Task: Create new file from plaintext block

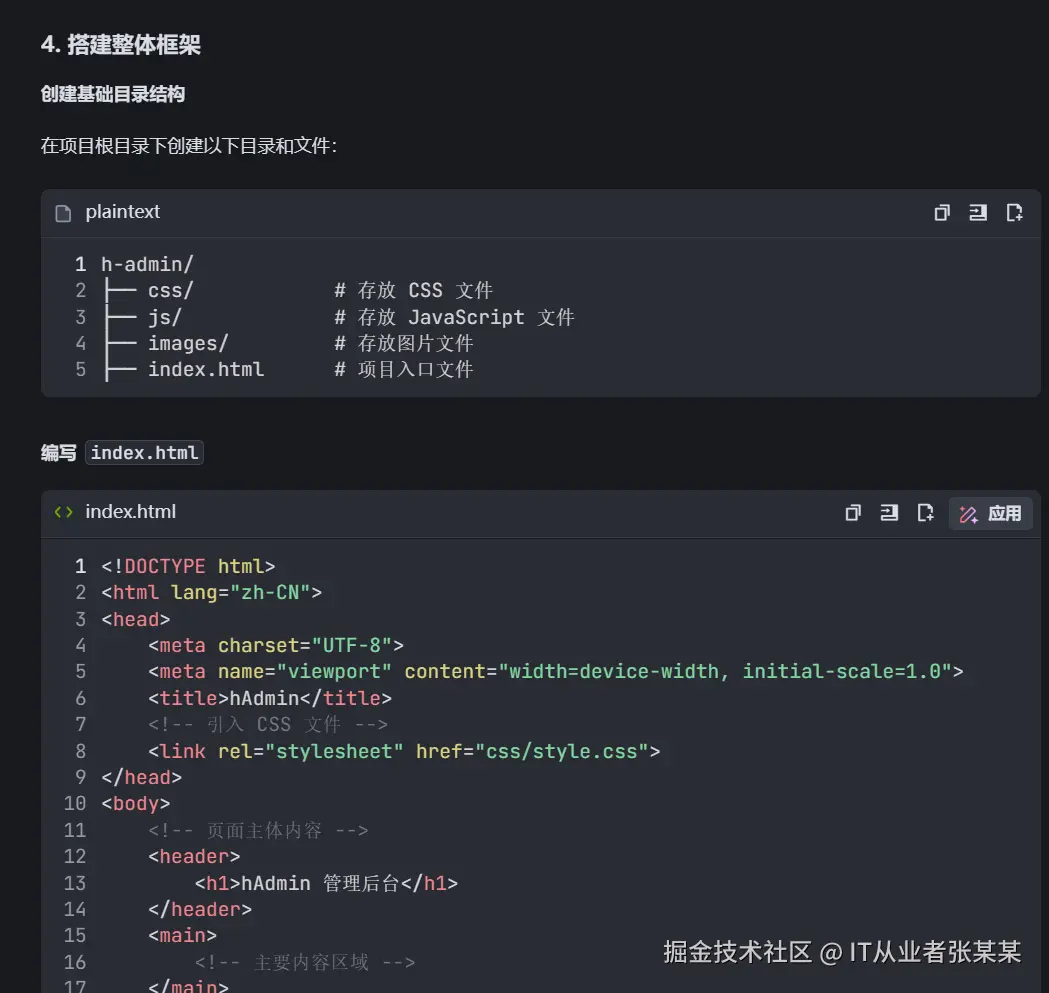Action: pos(1014,212)
